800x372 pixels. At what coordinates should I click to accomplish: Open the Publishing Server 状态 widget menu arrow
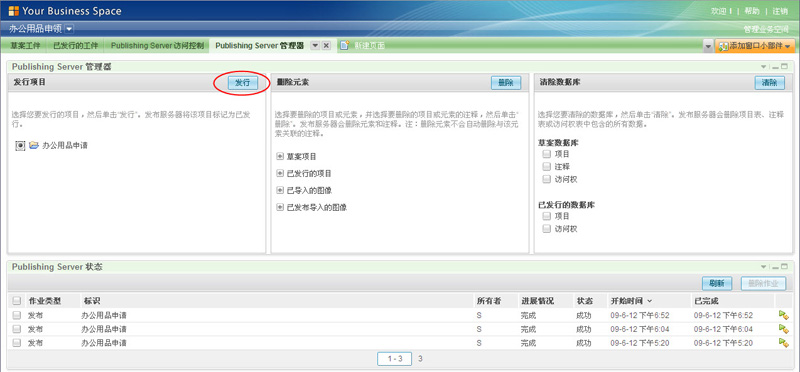pos(764,267)
